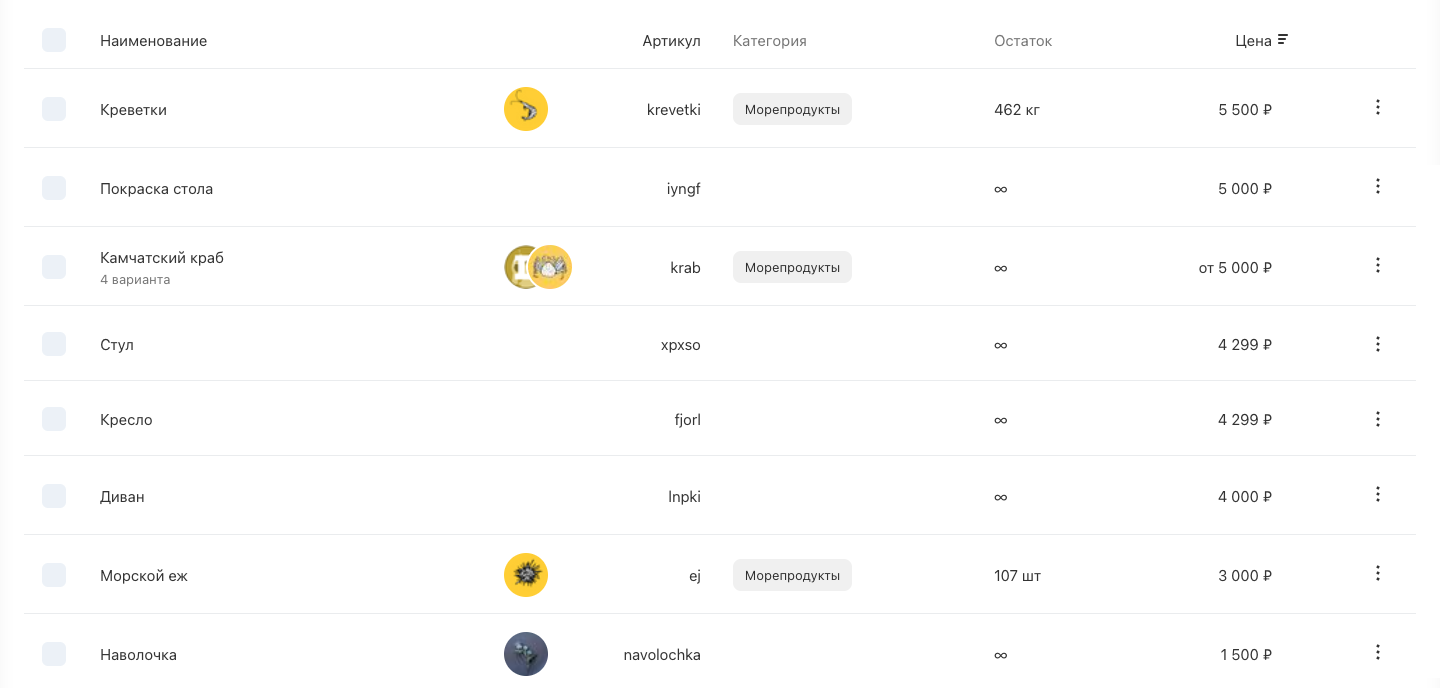
Task: Open more options for Диван row
Action: click(1377, 494)
